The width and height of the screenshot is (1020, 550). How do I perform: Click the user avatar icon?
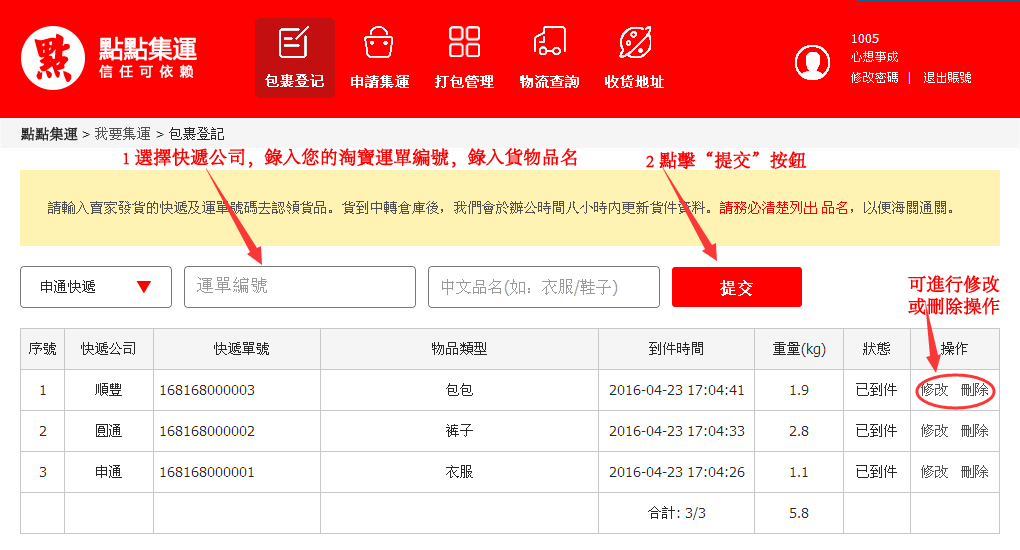click(812, 62)
